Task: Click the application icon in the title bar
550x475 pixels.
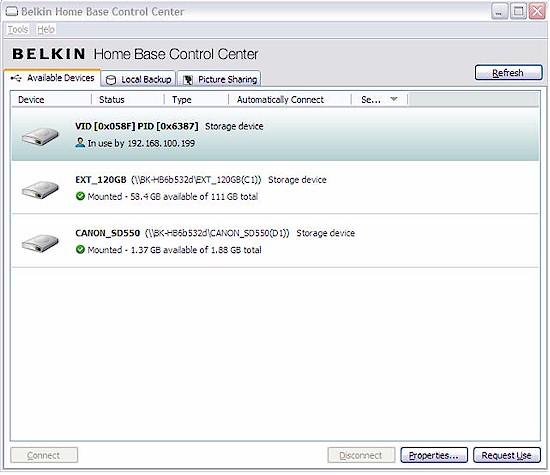Action: (11, 12)
